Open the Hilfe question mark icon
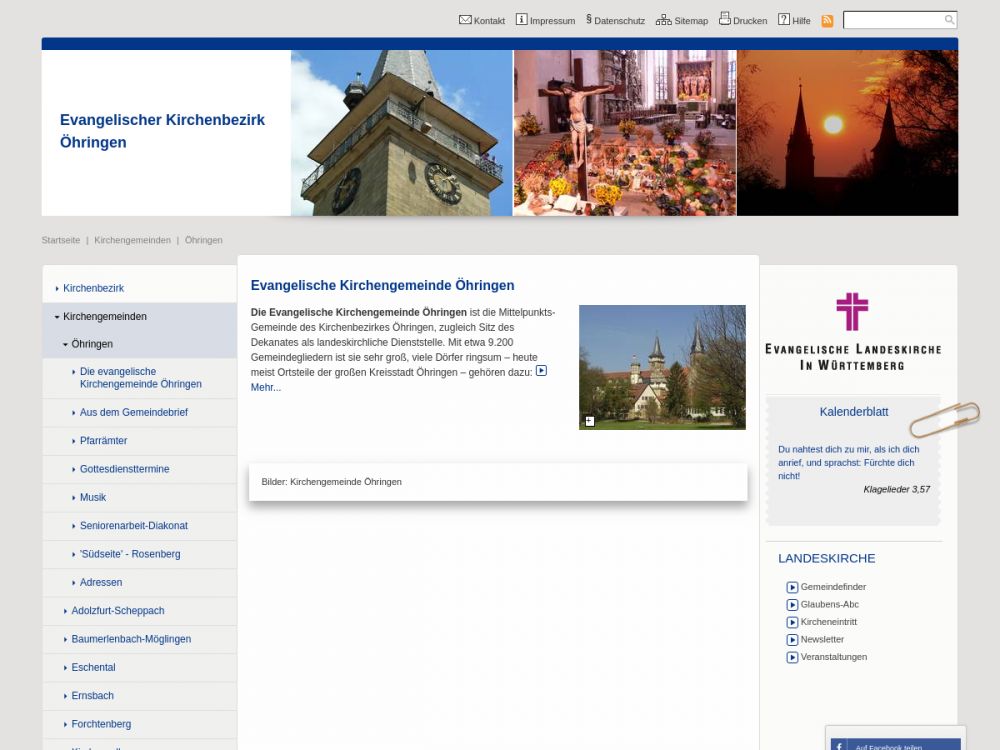The width and height of the screenshot is (1000, 750). 784,20
